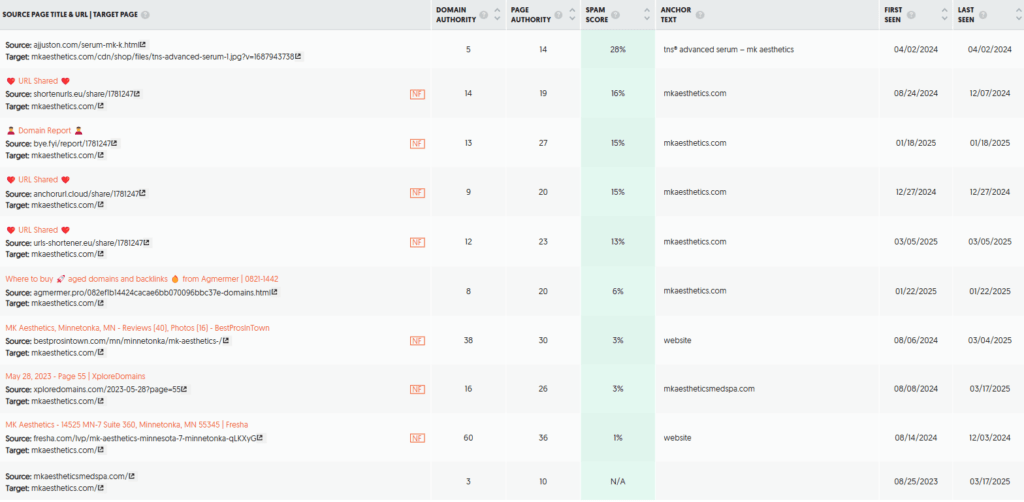Select 28% spam score cell
The height and width of the screenshot is (502, 1024).
[x=617, y=50]
